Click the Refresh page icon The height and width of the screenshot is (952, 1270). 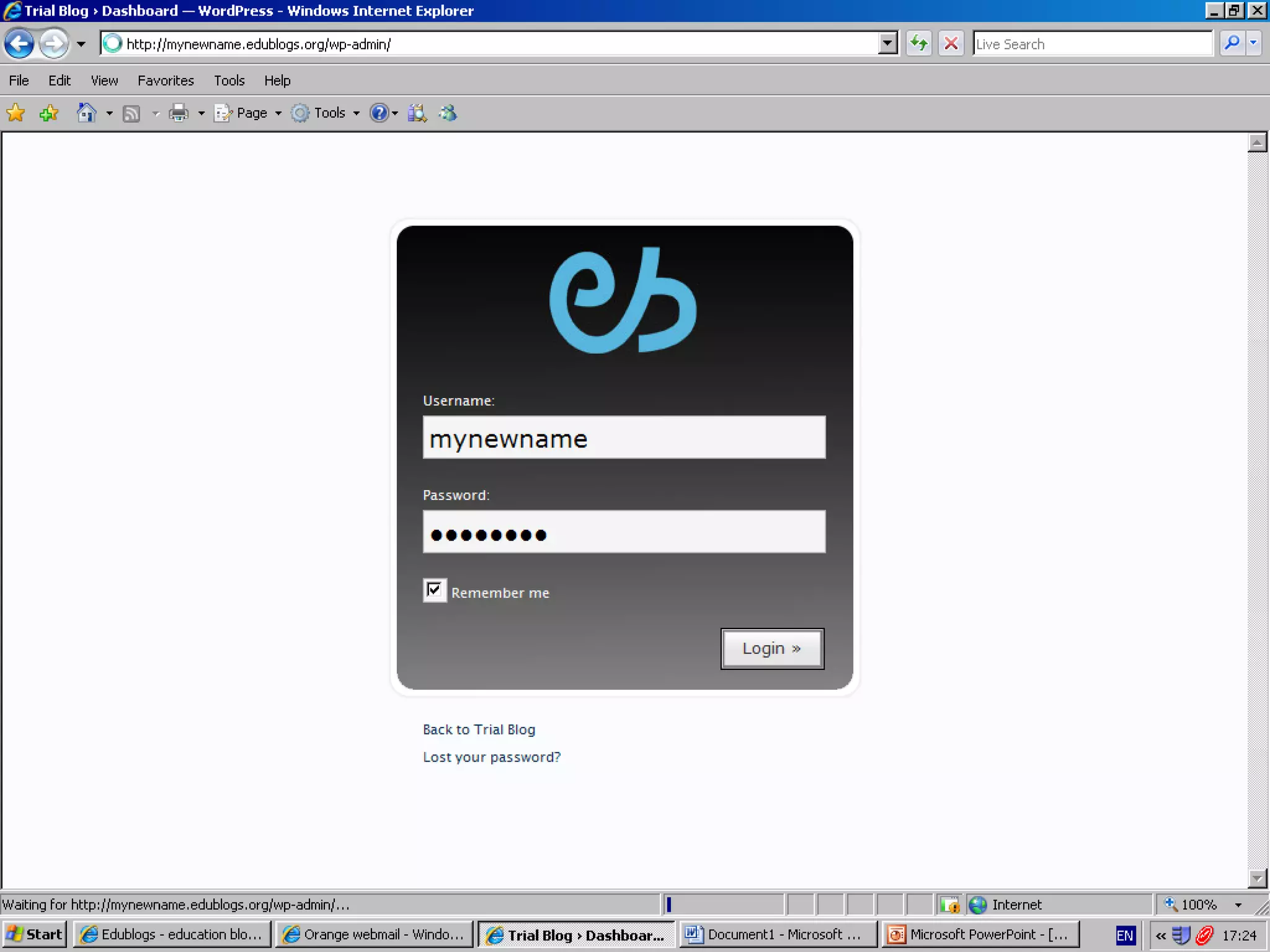(x=918, y=44)
